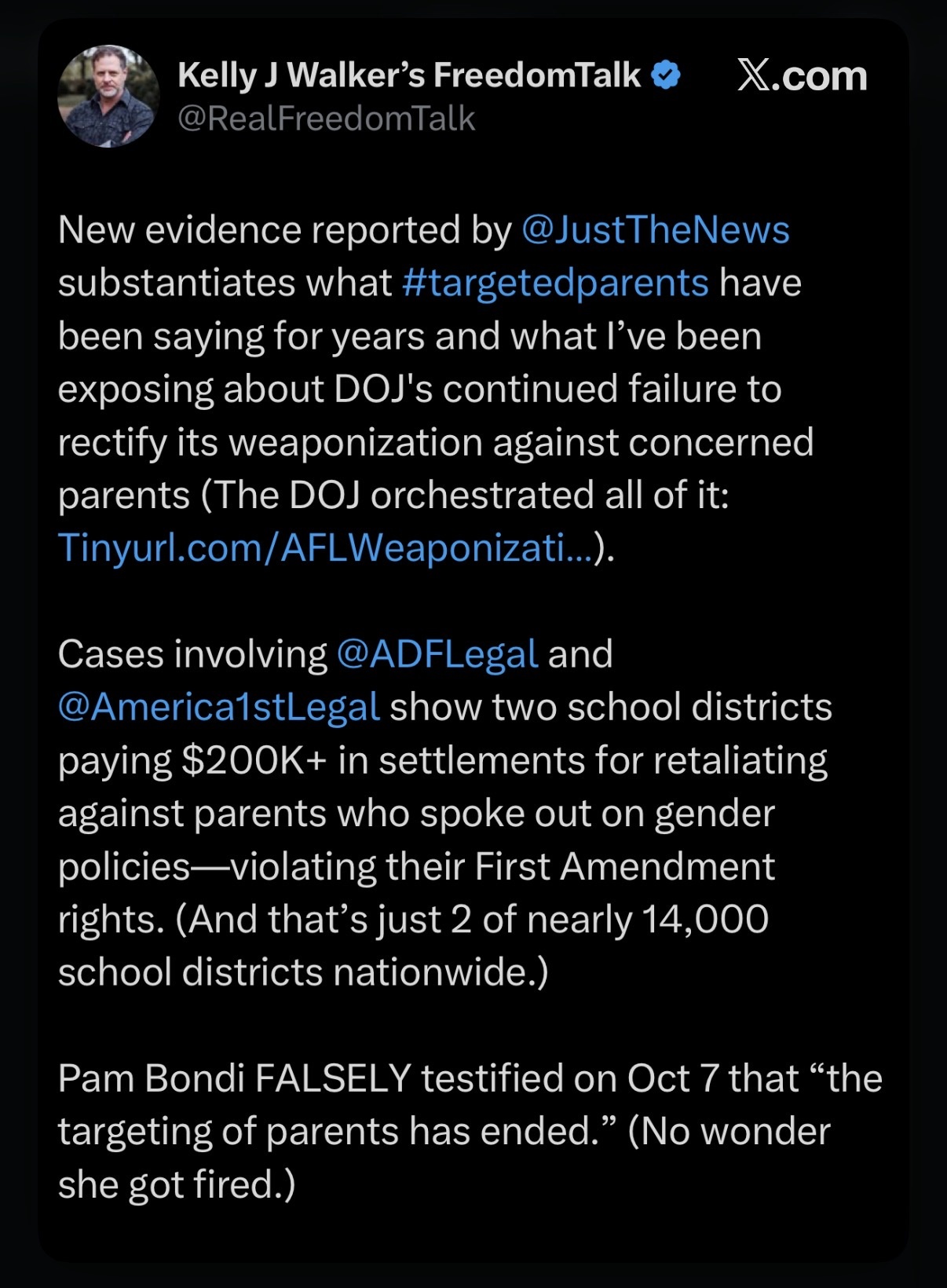Screen dimensions: 947x1288
Task: Open the @America1stLegal mention
Action: point(219,707)
